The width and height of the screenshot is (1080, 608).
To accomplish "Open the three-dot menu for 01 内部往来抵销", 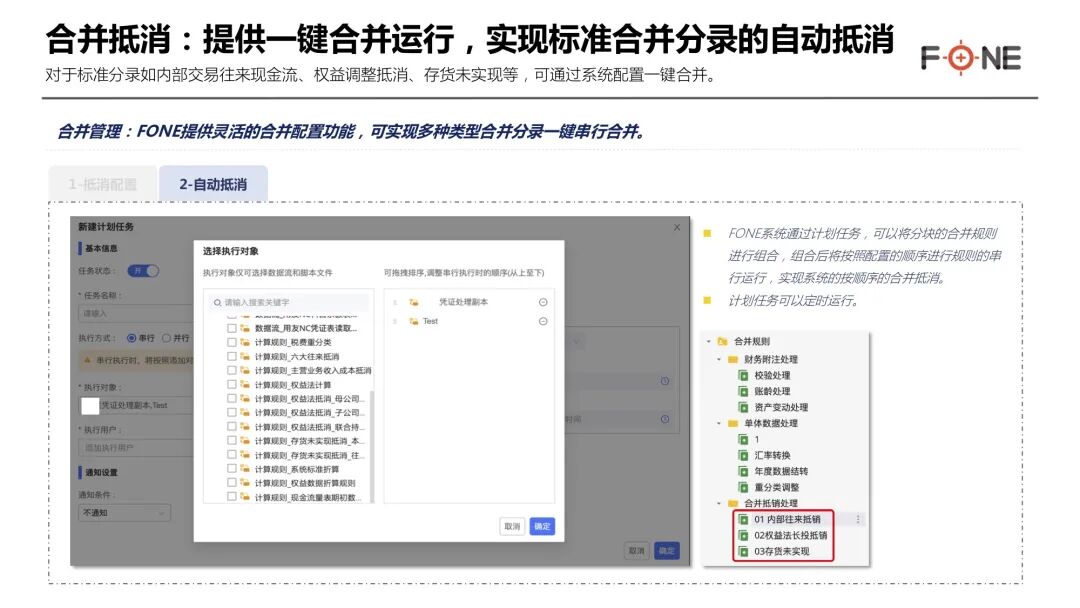I will [x=860, y=520].
